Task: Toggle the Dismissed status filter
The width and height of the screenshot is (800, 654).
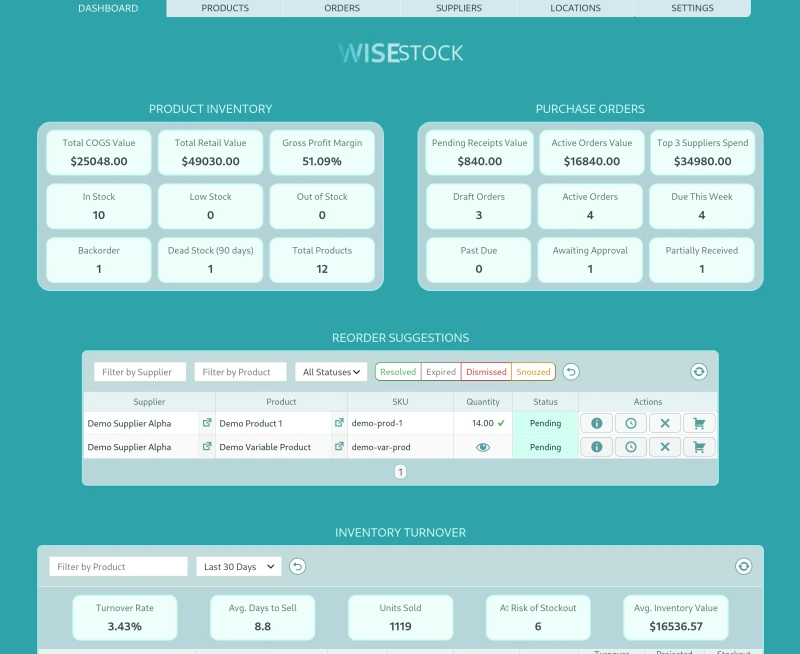Action: (486, 372)
